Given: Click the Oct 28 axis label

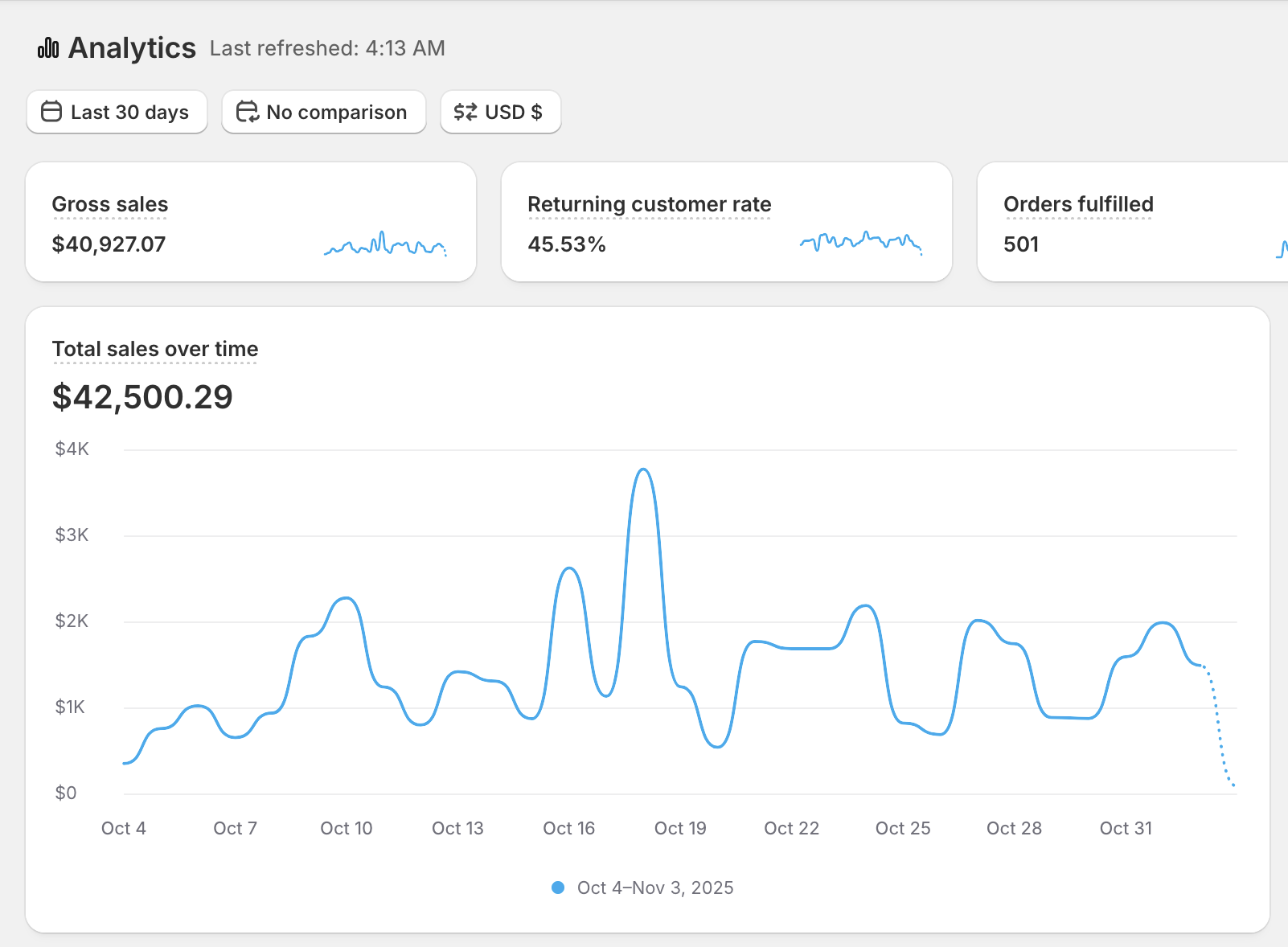Looking at the screenshot, I should pyautogui.click(x=1015, y=828).
